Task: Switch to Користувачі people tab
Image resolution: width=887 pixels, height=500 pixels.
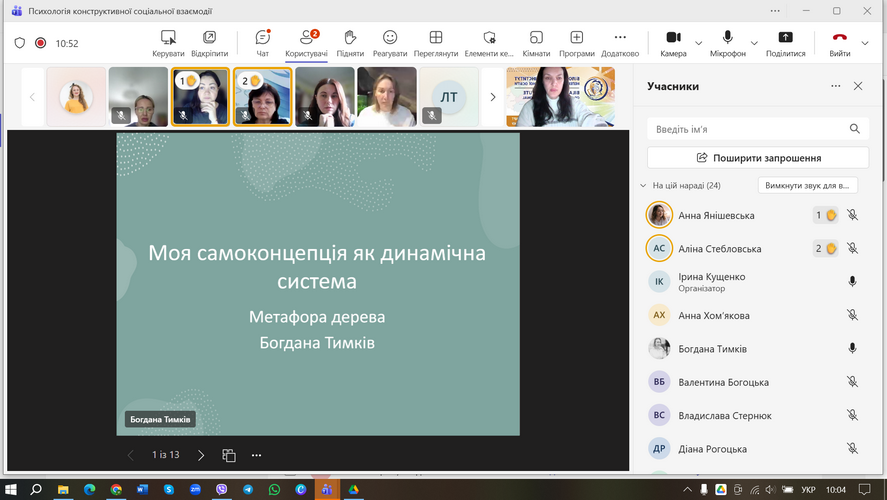Action: [306, 43]
